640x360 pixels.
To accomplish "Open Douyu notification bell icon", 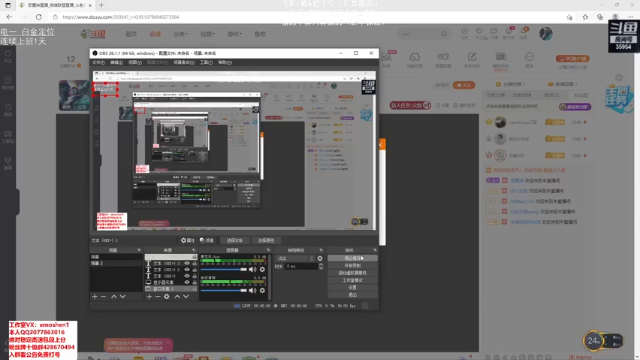I will tap(523, 31).
